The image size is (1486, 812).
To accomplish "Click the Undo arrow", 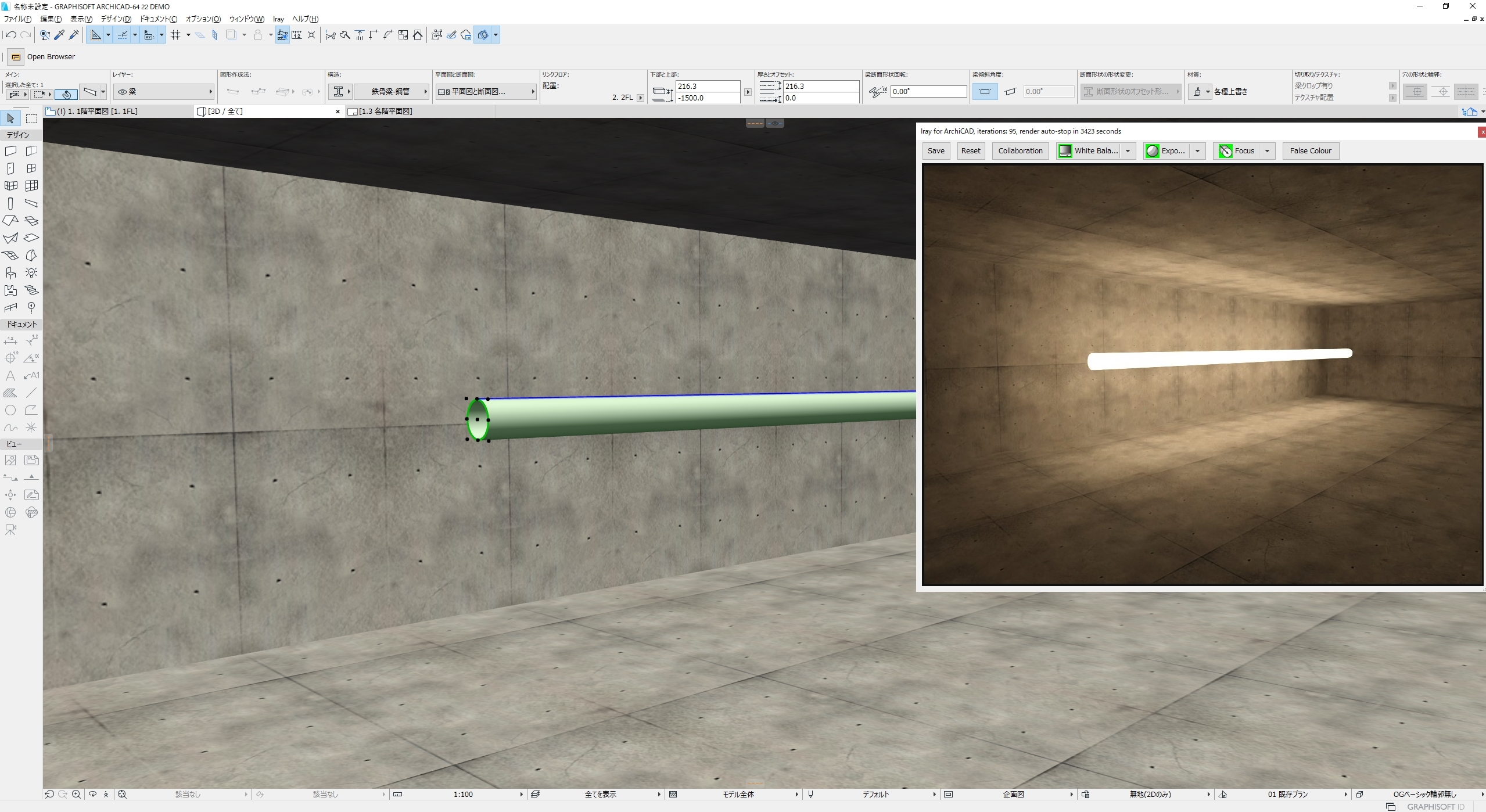I will 10,35.
